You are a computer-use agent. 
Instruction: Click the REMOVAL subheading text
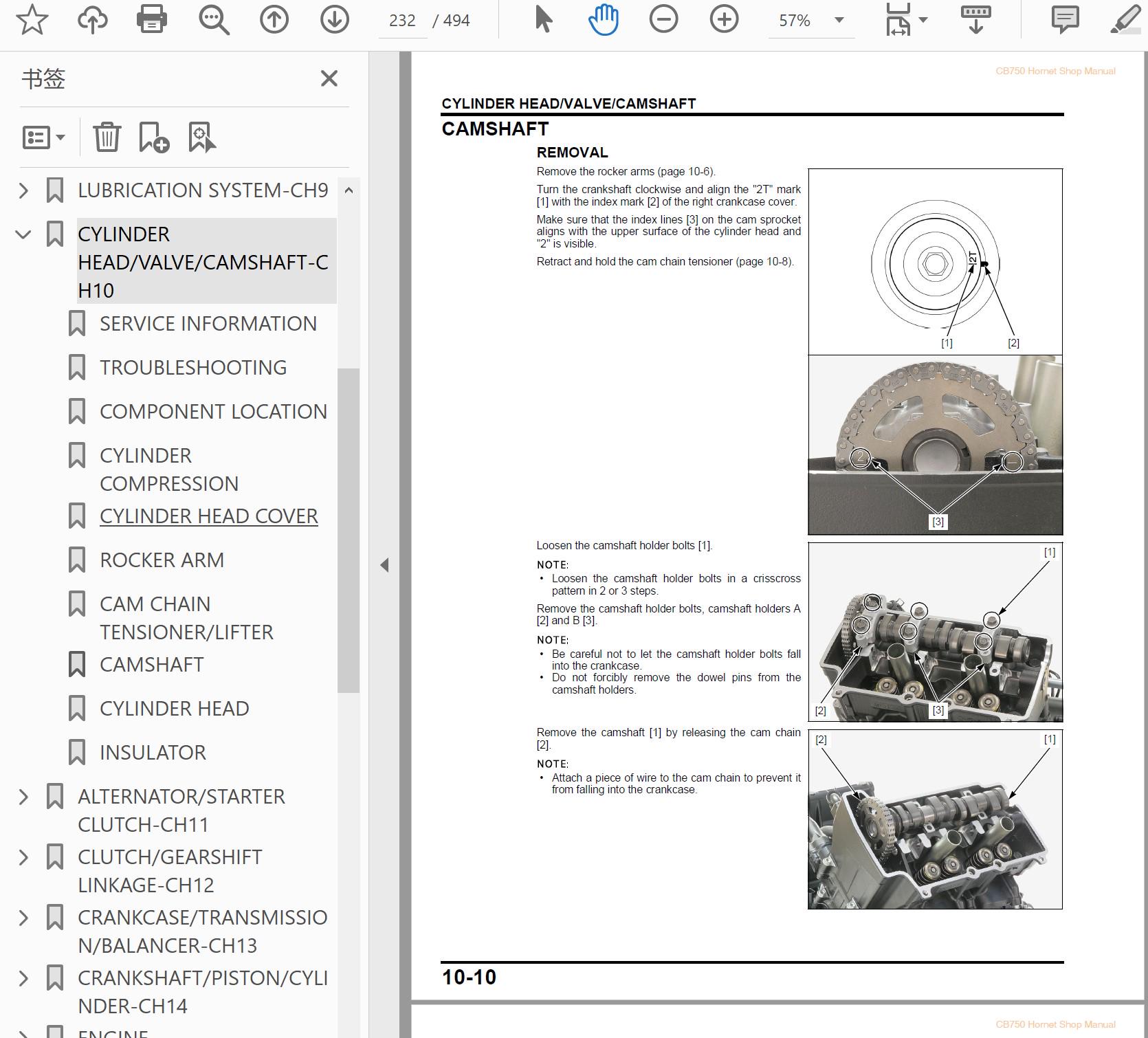coord(572,153)
